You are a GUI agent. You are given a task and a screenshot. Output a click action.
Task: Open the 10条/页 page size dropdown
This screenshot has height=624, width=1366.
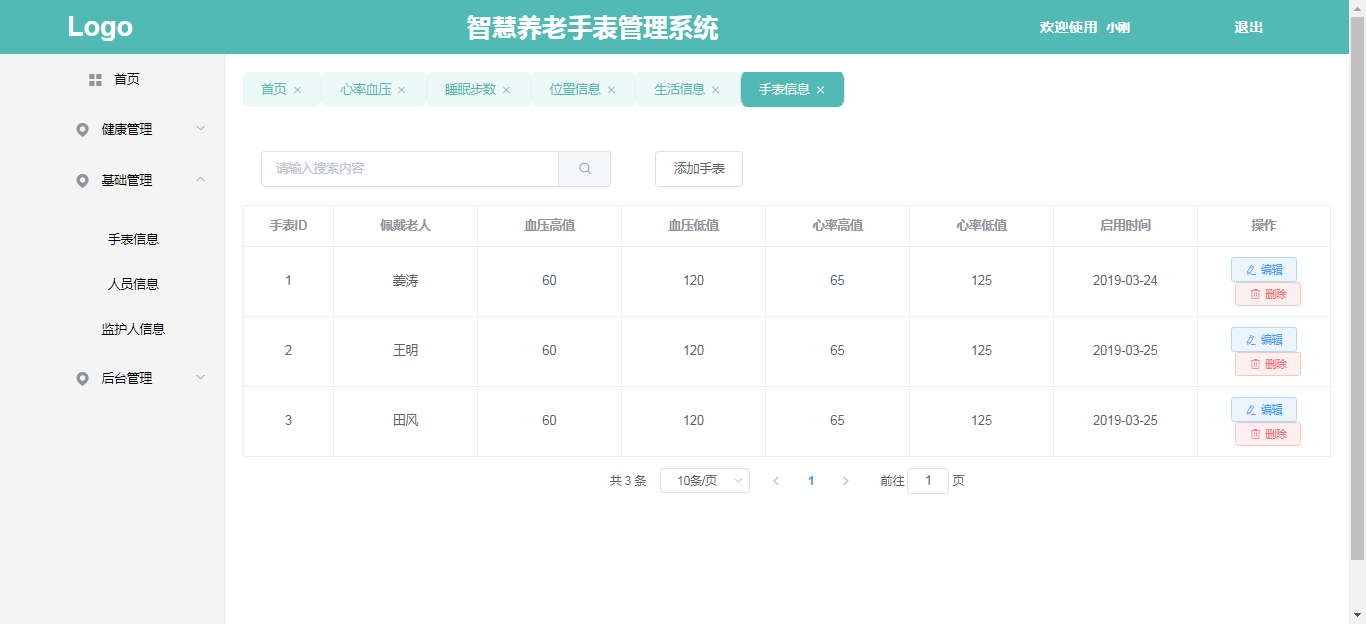(x=704, y=481)
